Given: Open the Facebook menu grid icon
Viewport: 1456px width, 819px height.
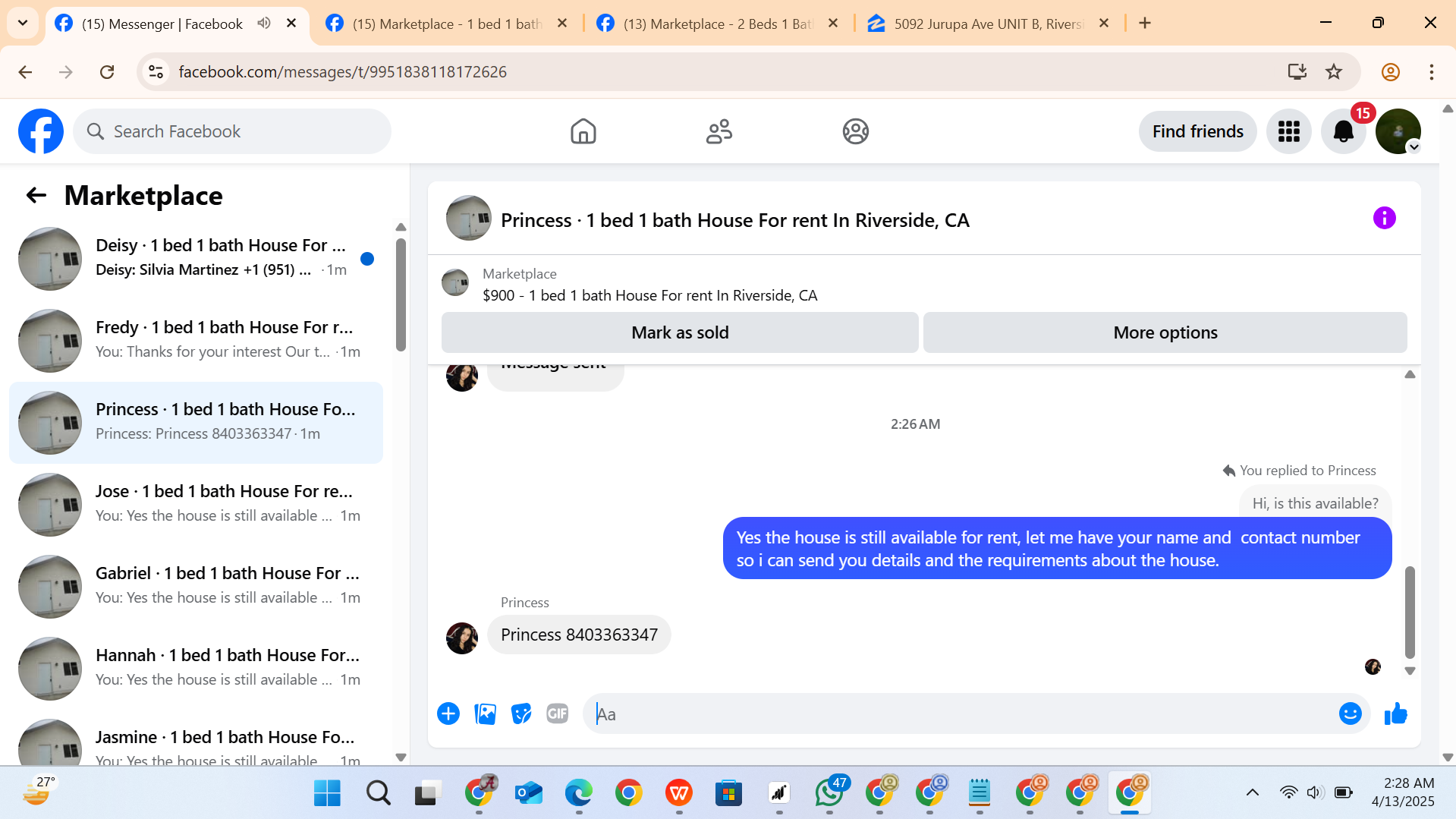Looking at the screenshot, I should click(1289, 131).
